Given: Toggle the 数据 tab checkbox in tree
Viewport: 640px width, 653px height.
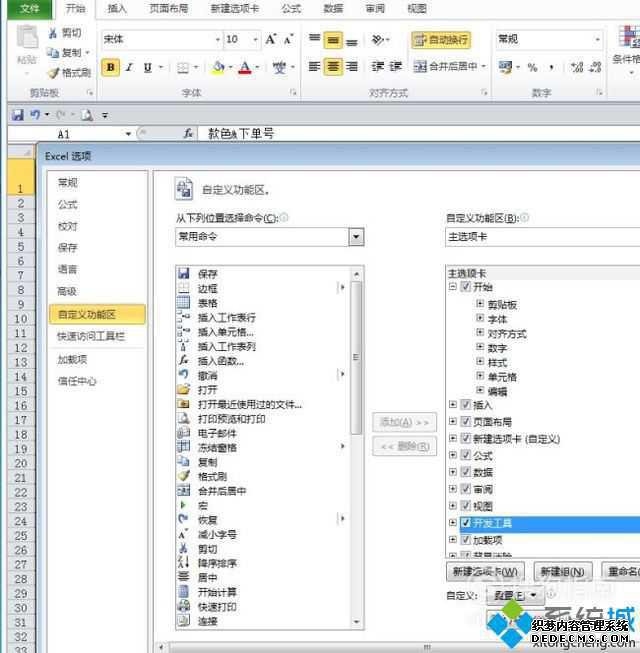Looking at the screenshot, I should [x=466, y=472].
